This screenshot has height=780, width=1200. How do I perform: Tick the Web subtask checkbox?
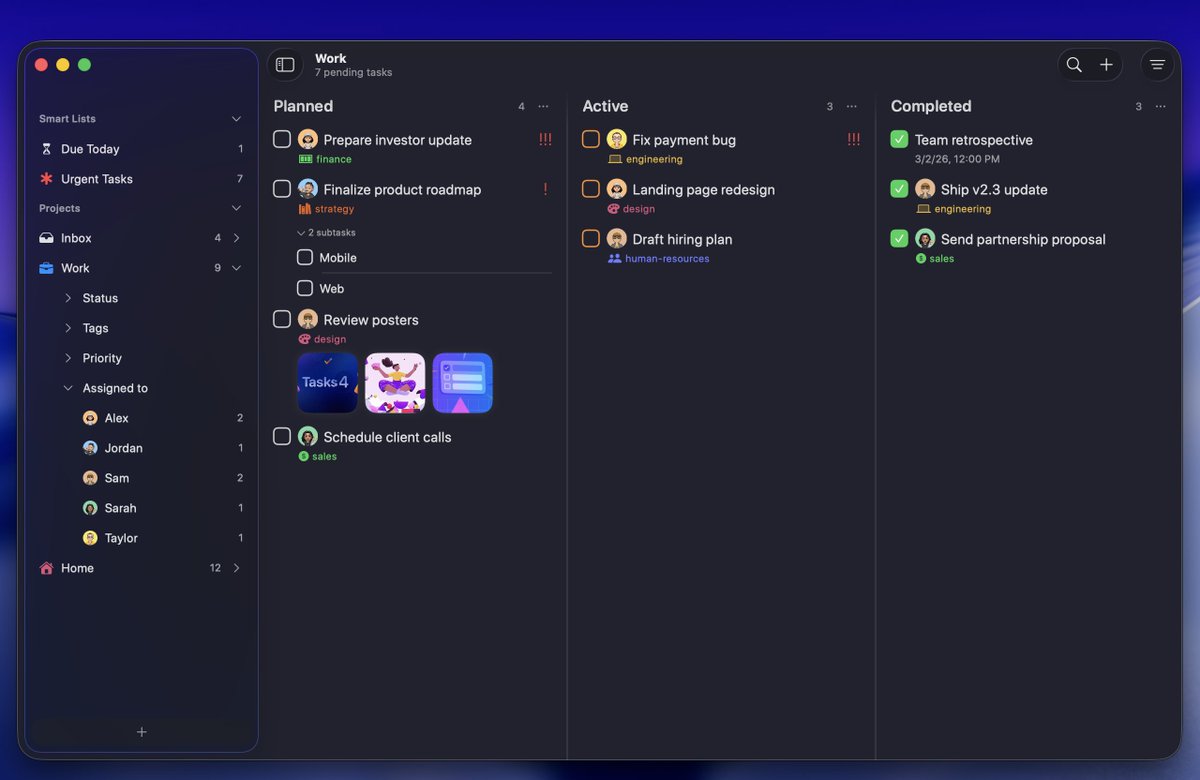click(x=305, y=288)
